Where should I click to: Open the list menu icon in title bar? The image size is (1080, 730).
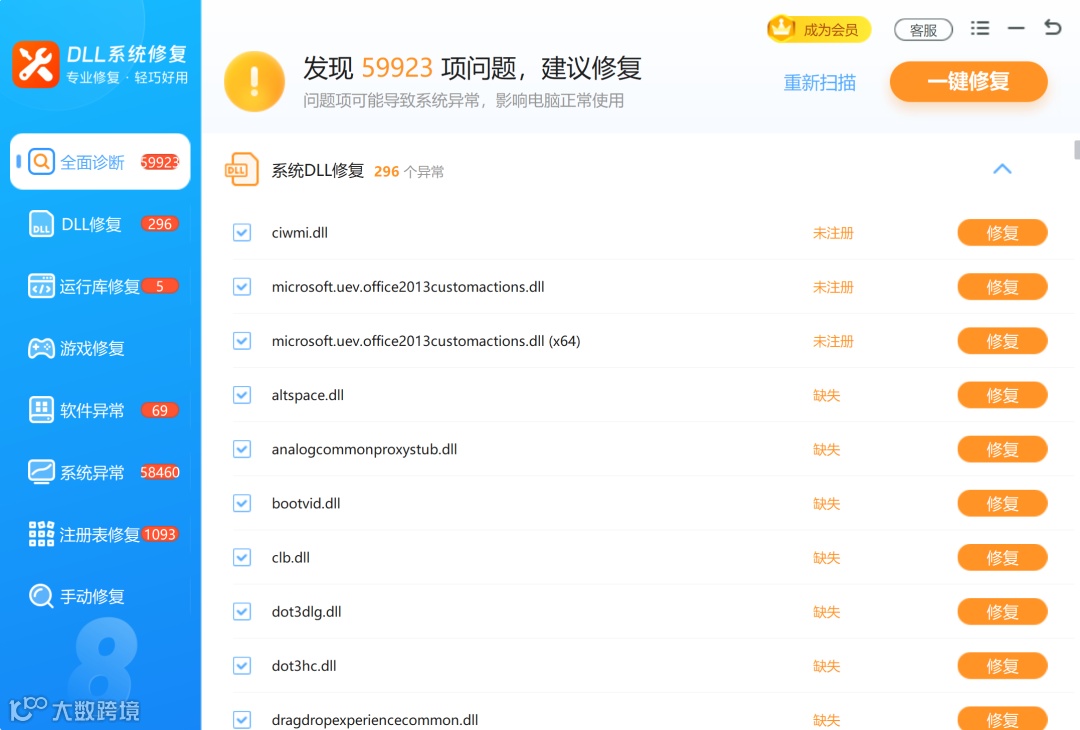(x=980, y=28)
